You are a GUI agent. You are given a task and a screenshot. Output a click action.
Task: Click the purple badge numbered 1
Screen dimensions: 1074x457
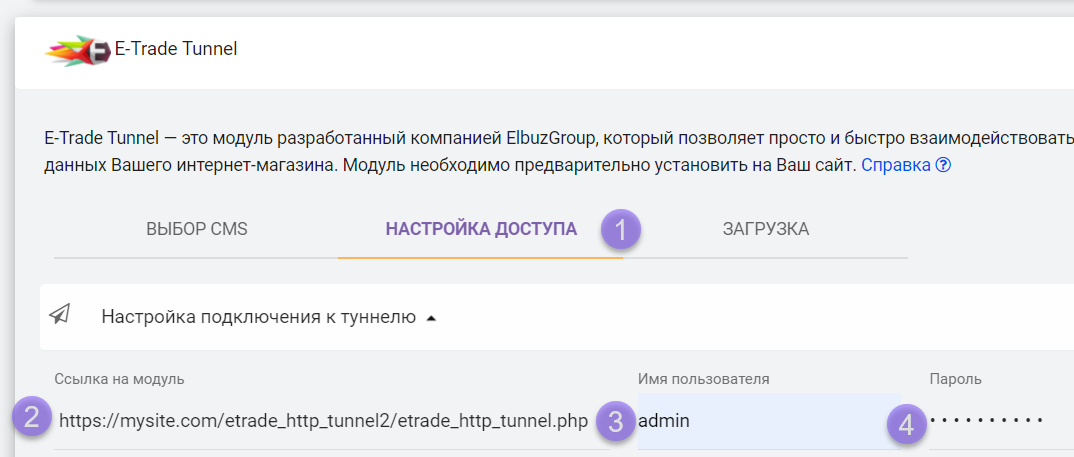[621, 229]
